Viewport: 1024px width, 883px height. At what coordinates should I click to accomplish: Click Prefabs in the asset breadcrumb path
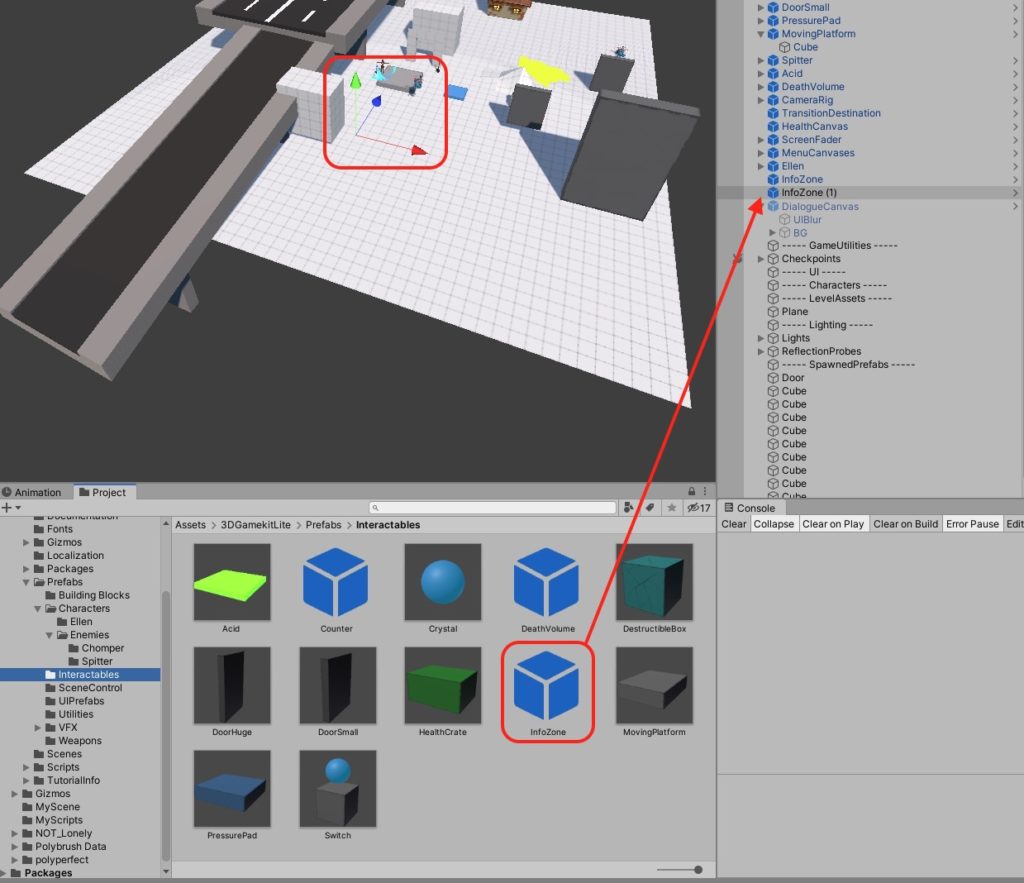click(323, 525)
